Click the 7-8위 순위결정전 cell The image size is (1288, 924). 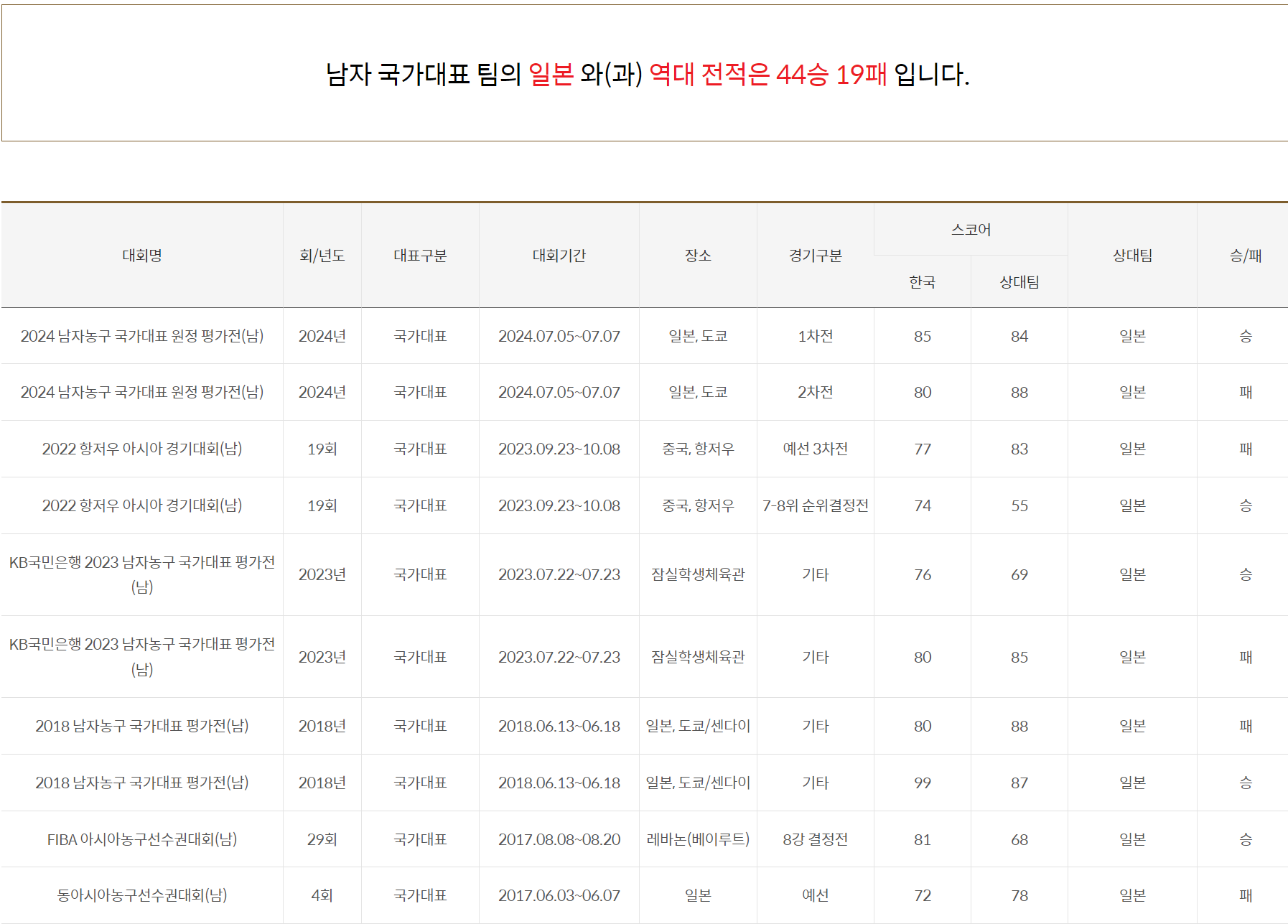(815, 505)
